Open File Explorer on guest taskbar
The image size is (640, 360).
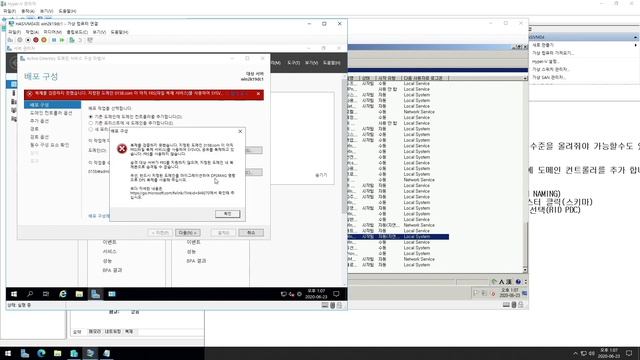(79, 294)
